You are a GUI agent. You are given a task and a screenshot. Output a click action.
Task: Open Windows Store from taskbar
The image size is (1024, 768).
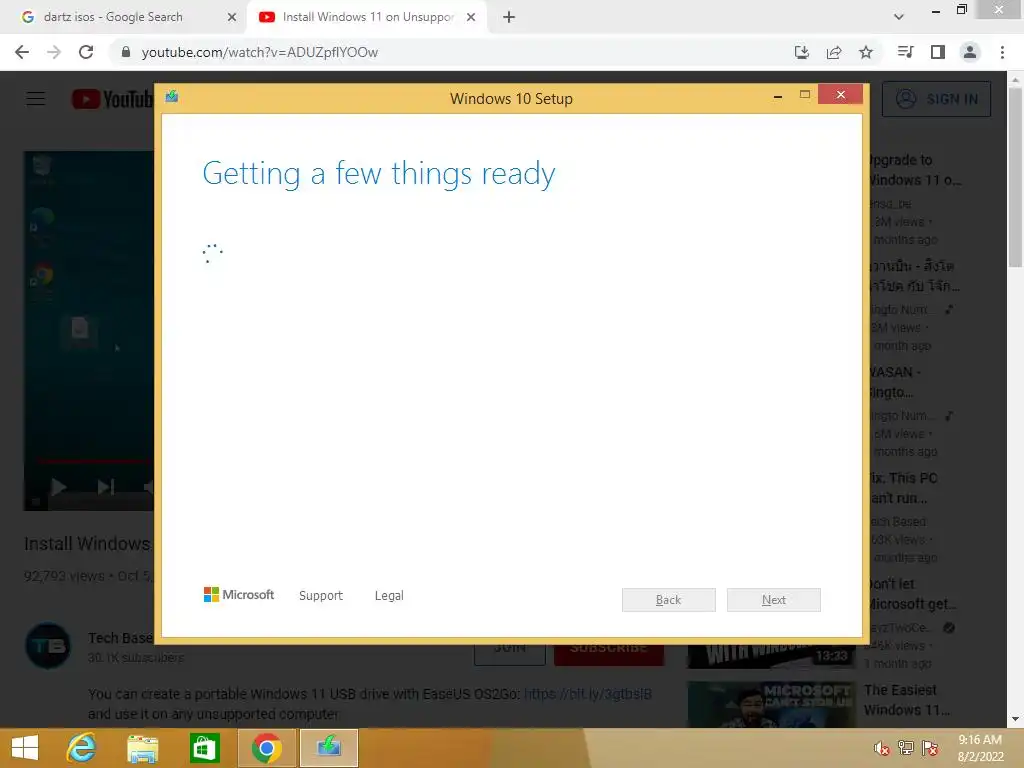click(204, 748)
